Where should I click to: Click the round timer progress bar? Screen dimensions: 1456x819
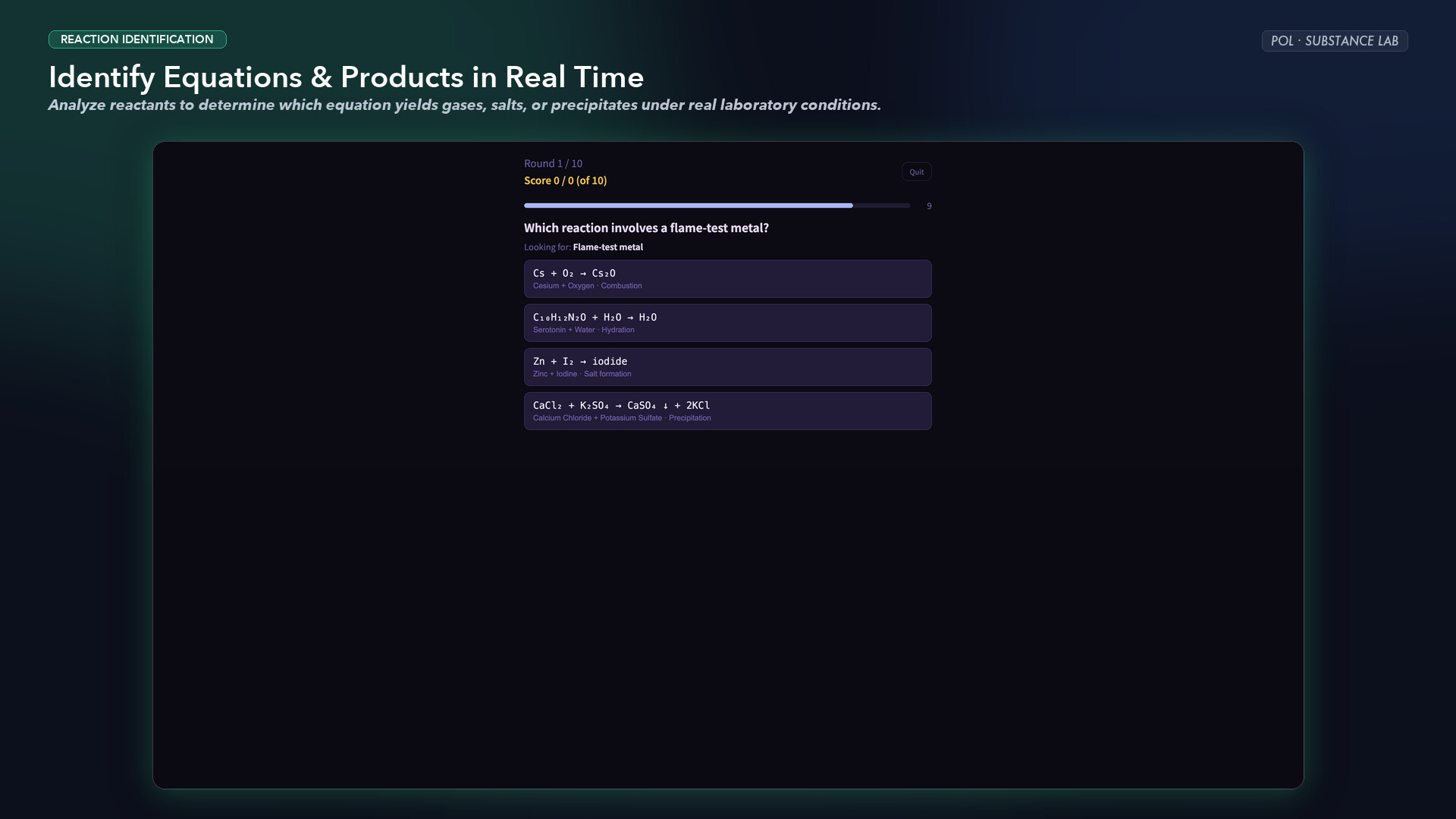point(717,206)
